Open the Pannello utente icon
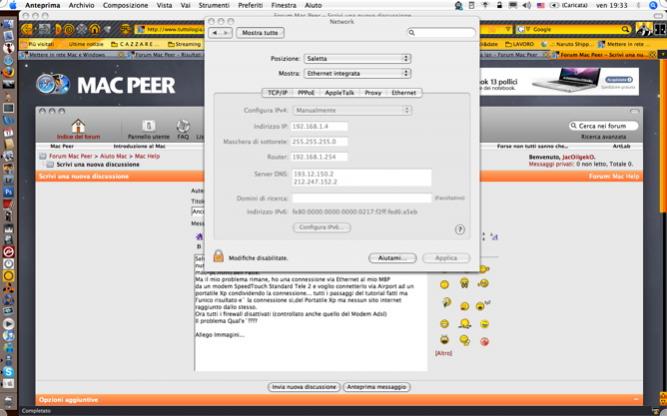667x416 pixels. [x=148, y=125]
